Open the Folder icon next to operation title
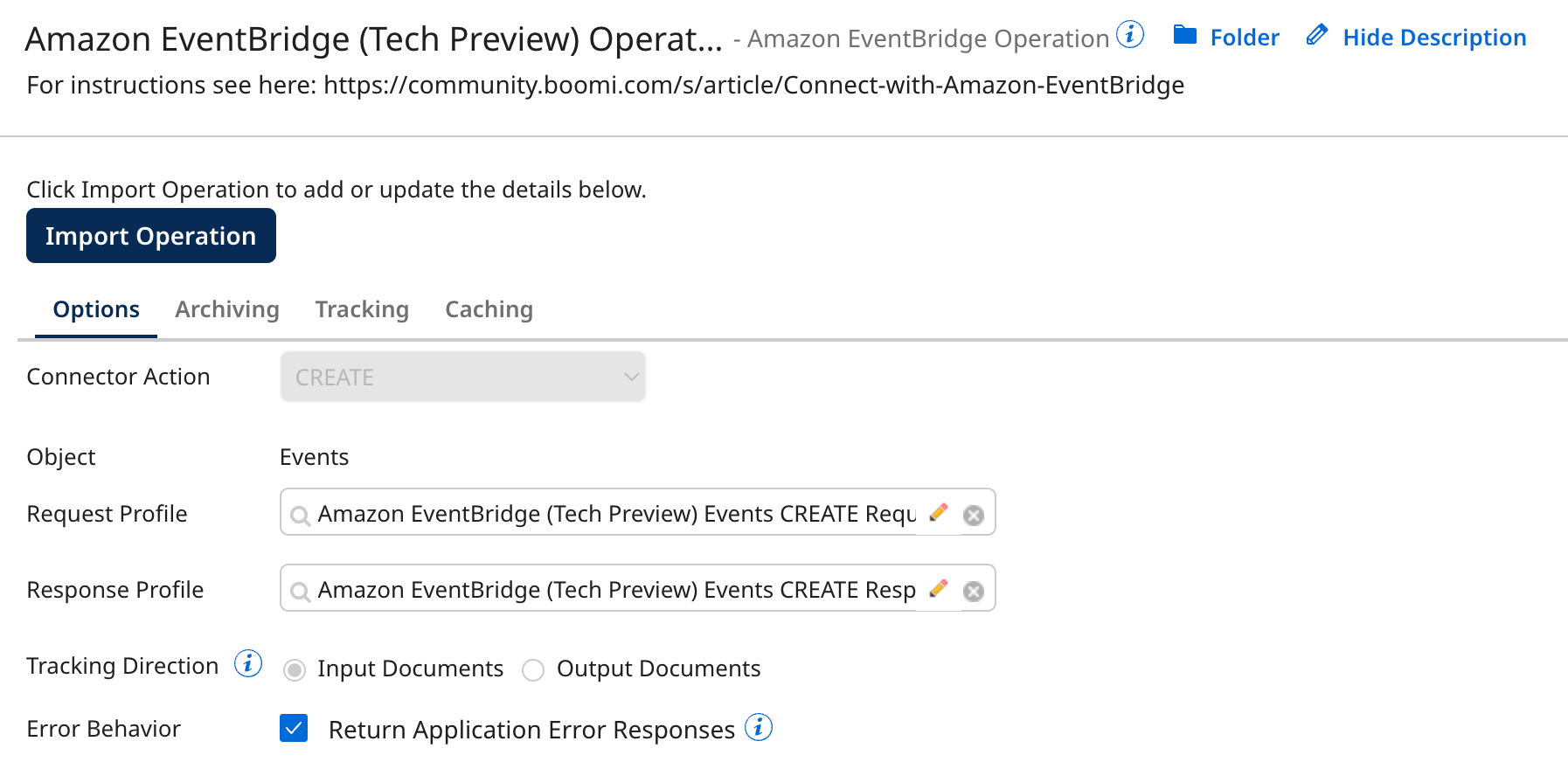 1186,36
